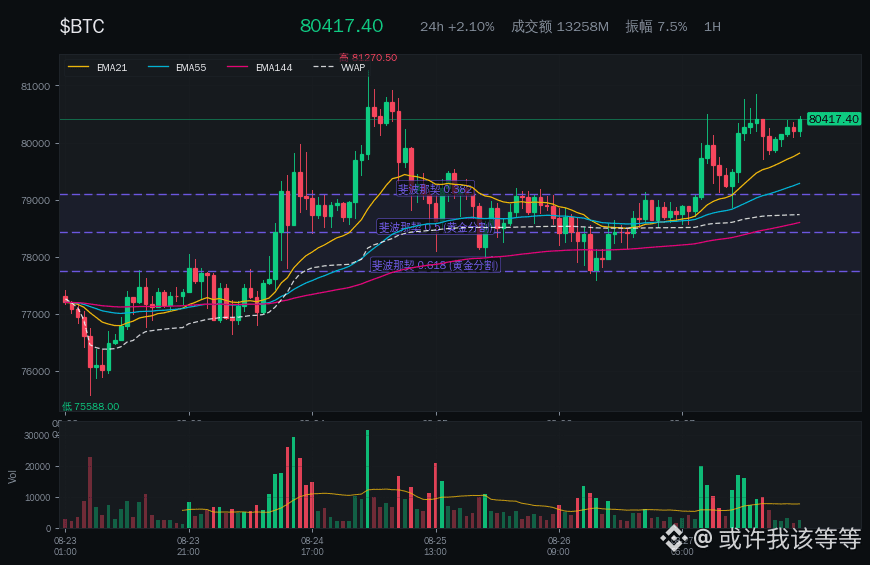Click the 08-23 21:00 time axis label
The image size is (870, 565).
click(x=188, y=546)
